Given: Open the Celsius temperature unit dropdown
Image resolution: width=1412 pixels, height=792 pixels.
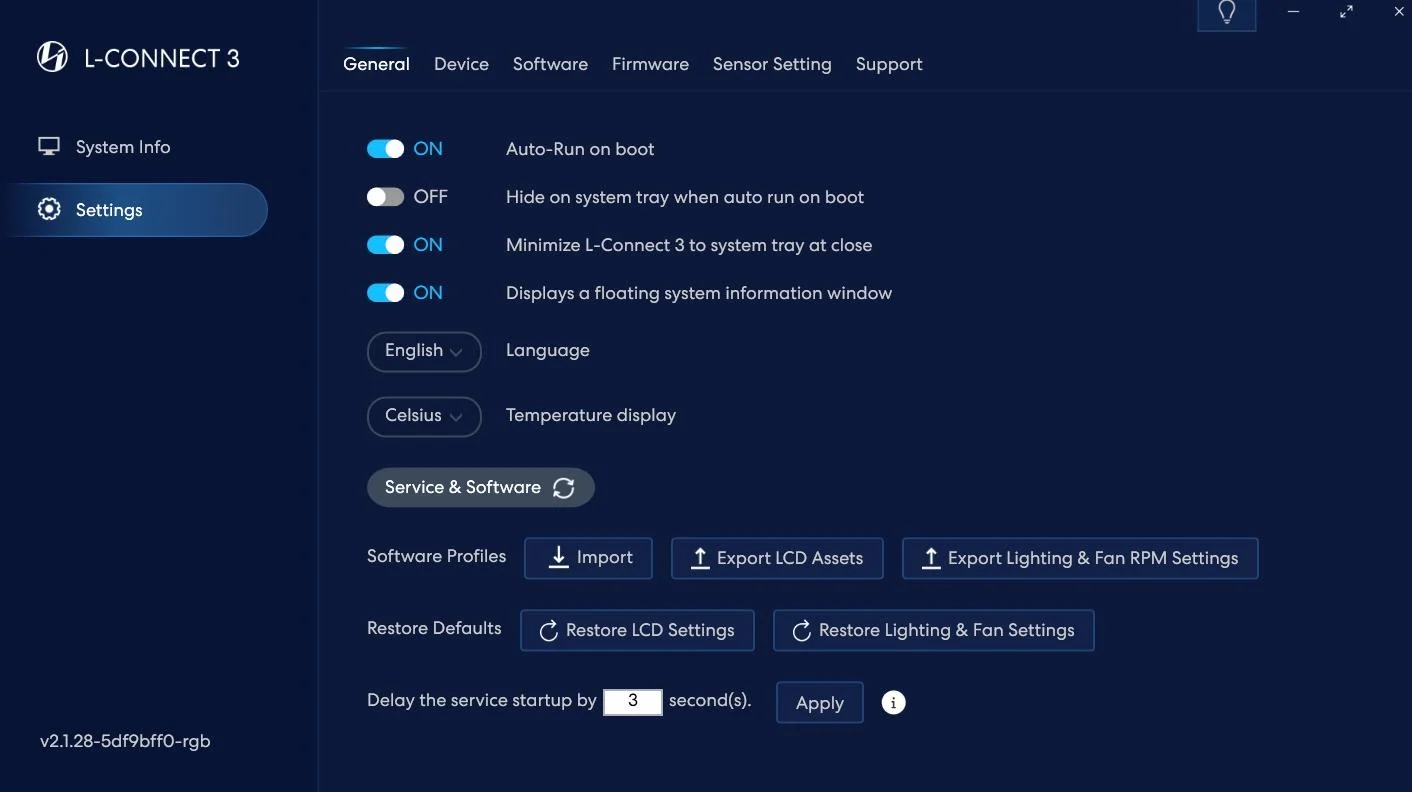Looking at the screenshot, I should coord(424,417).
